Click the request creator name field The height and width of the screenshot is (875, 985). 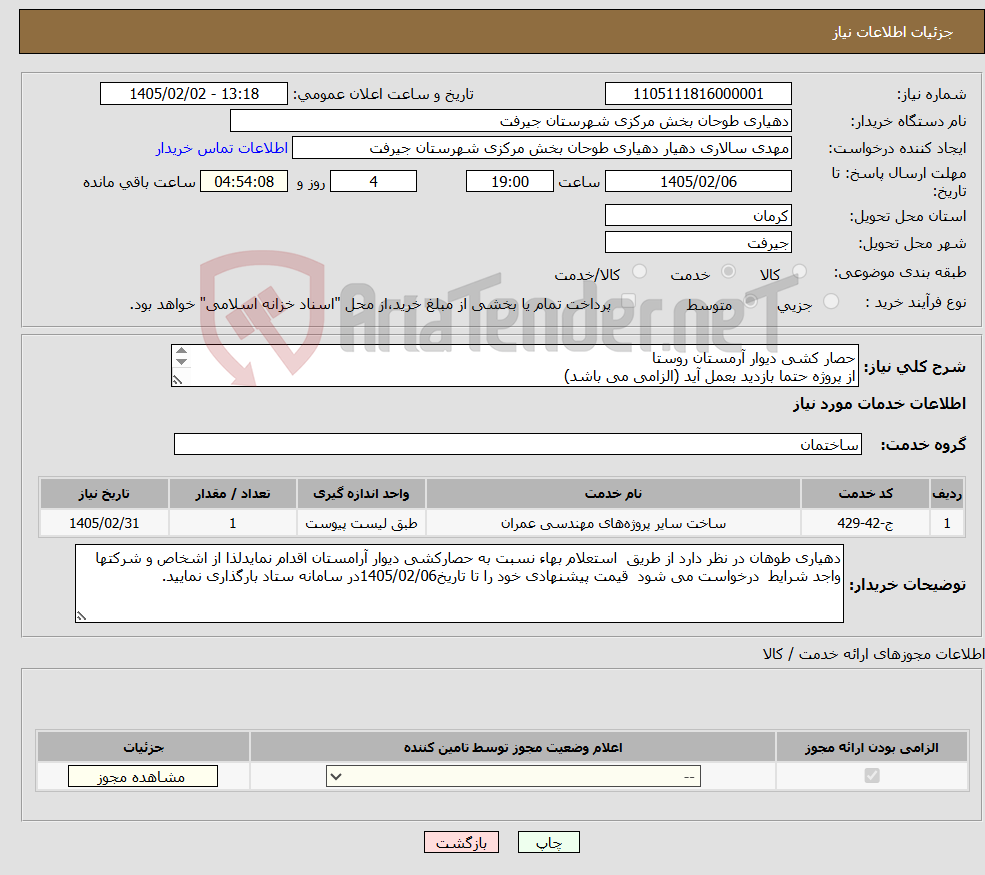pos(541,148)
